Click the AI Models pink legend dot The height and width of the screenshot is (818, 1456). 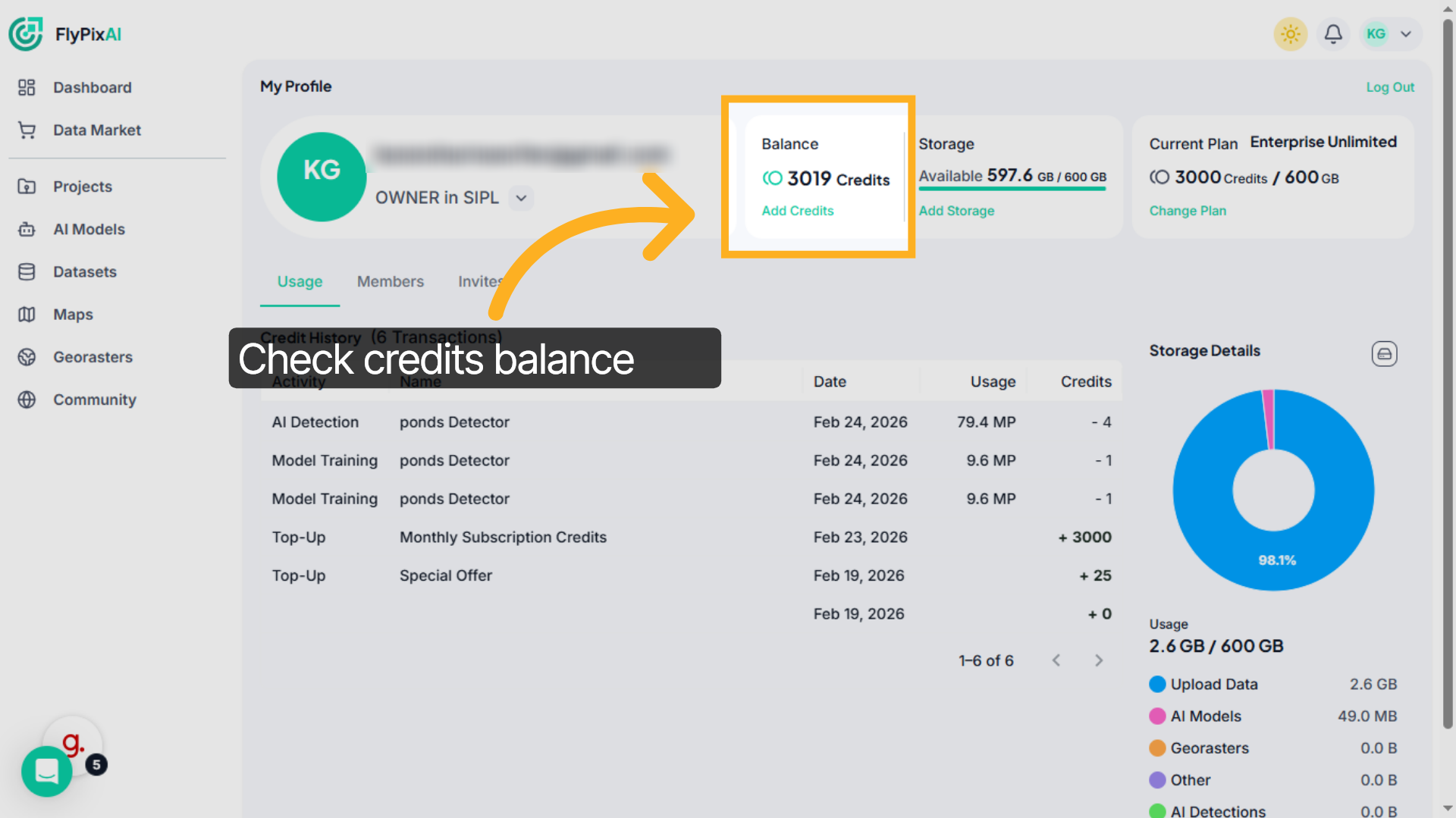(1157, 716)
